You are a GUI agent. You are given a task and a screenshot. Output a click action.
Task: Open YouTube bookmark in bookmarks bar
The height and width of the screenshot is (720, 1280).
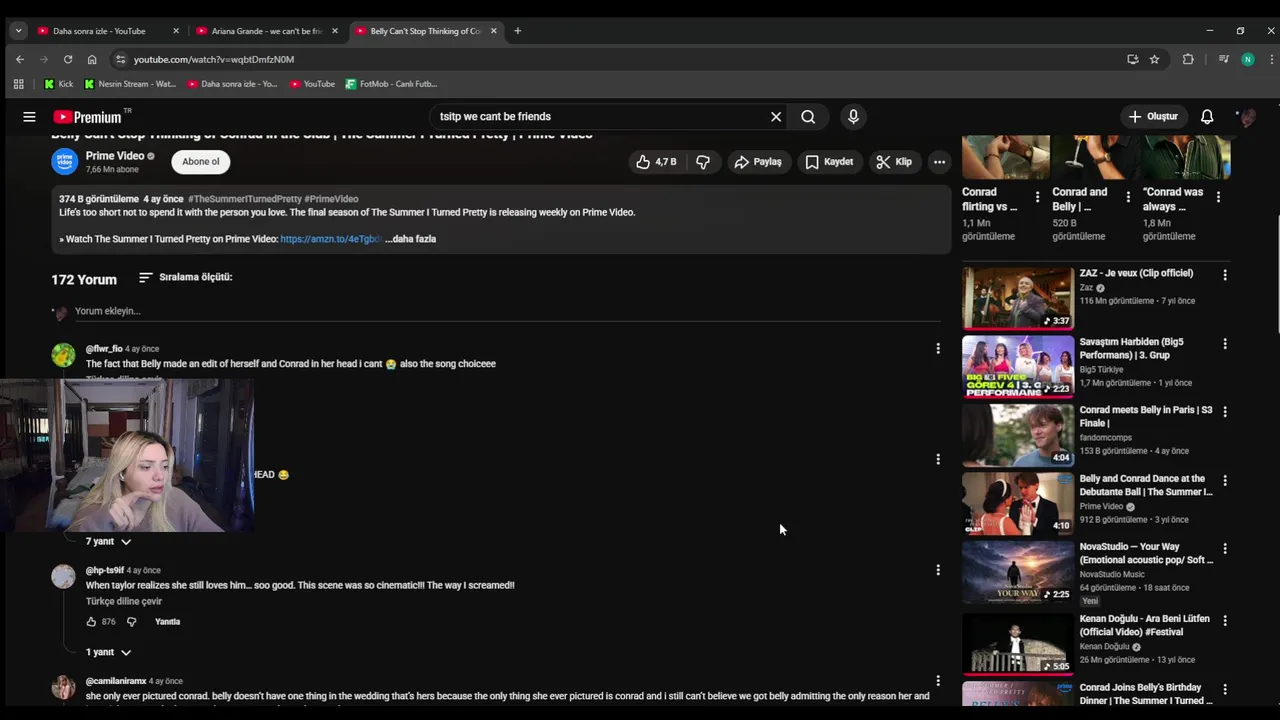click(x=312, y=84)
